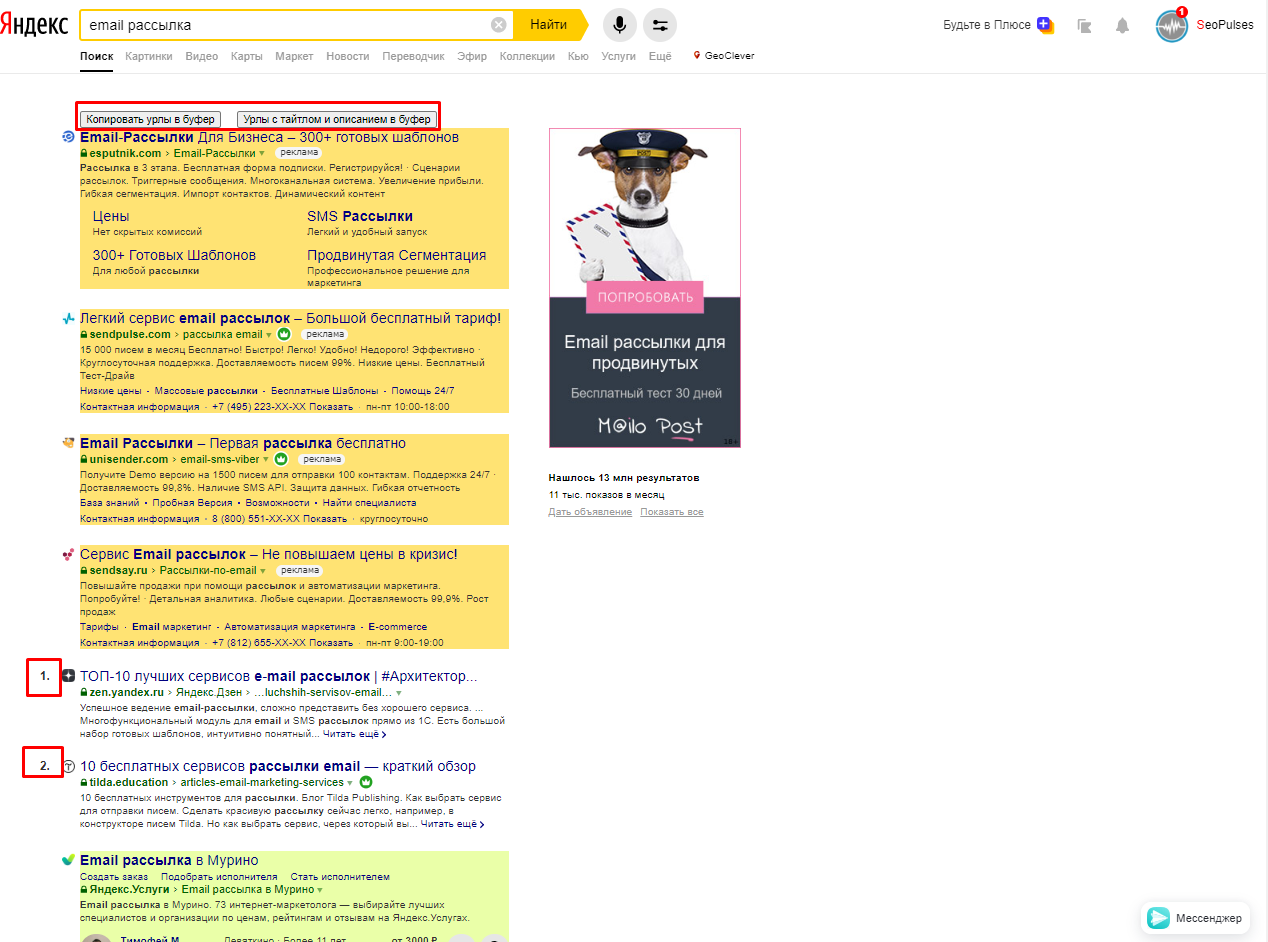
Task: Click Копировать урлы в буфер button
Action: pos(151,119)
